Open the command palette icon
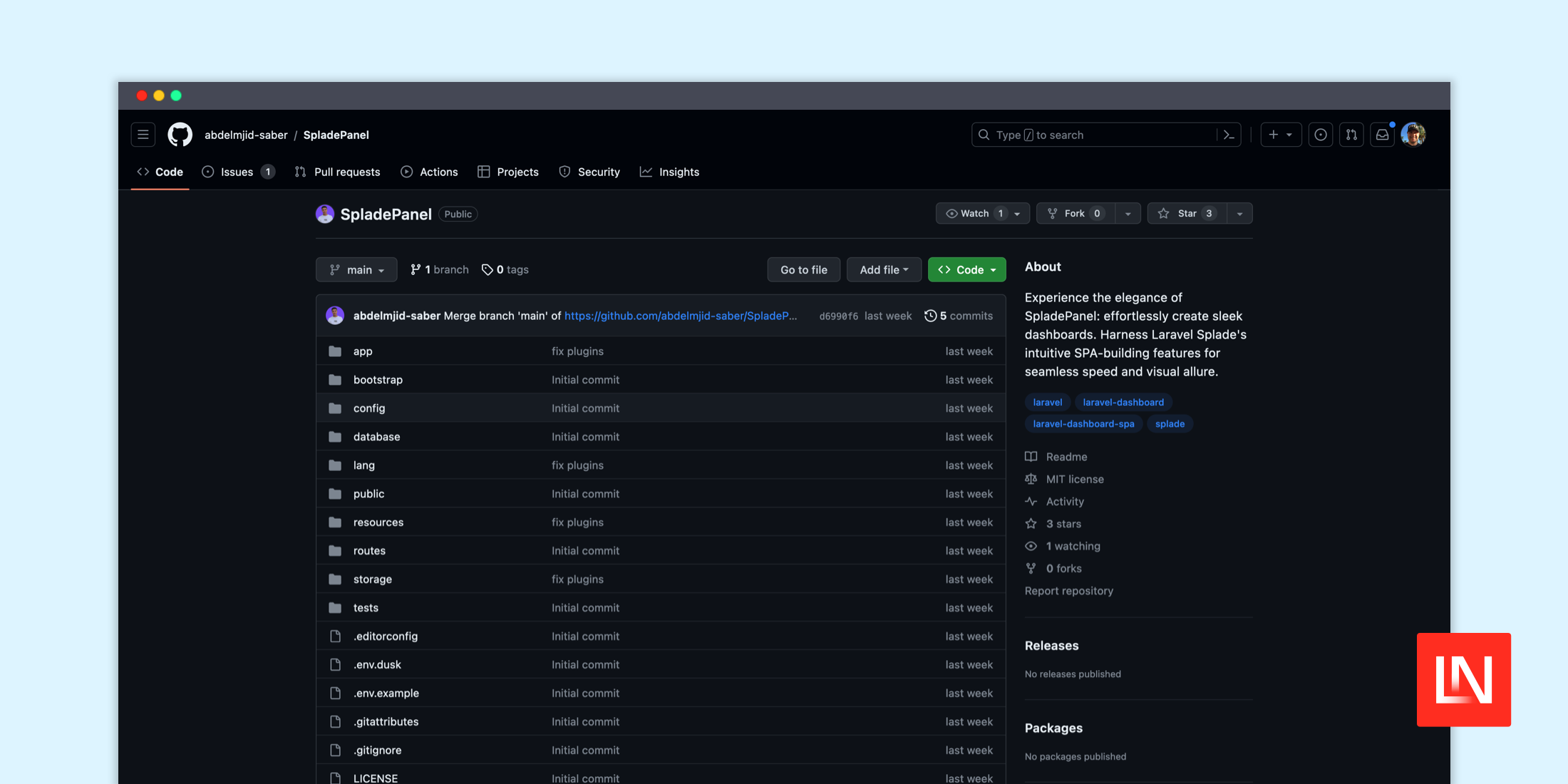 point(1229,135)
